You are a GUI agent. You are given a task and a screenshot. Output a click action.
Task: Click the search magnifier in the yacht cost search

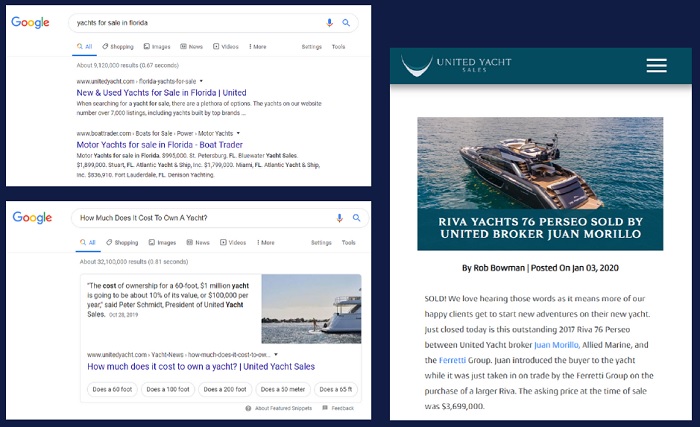[356, 218]
